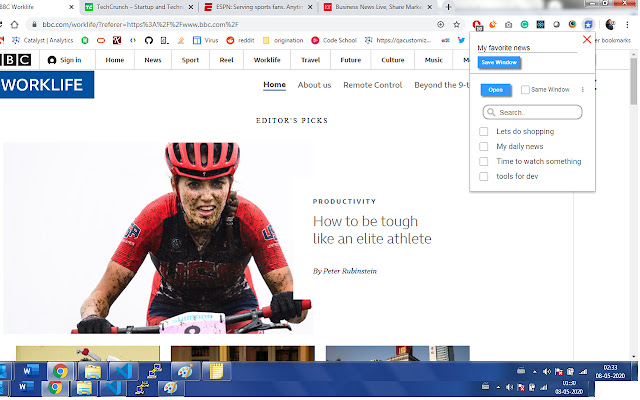Open the Chrome three-dot main menu
This screenshot has width=640, height=400.
coord(627,24)
